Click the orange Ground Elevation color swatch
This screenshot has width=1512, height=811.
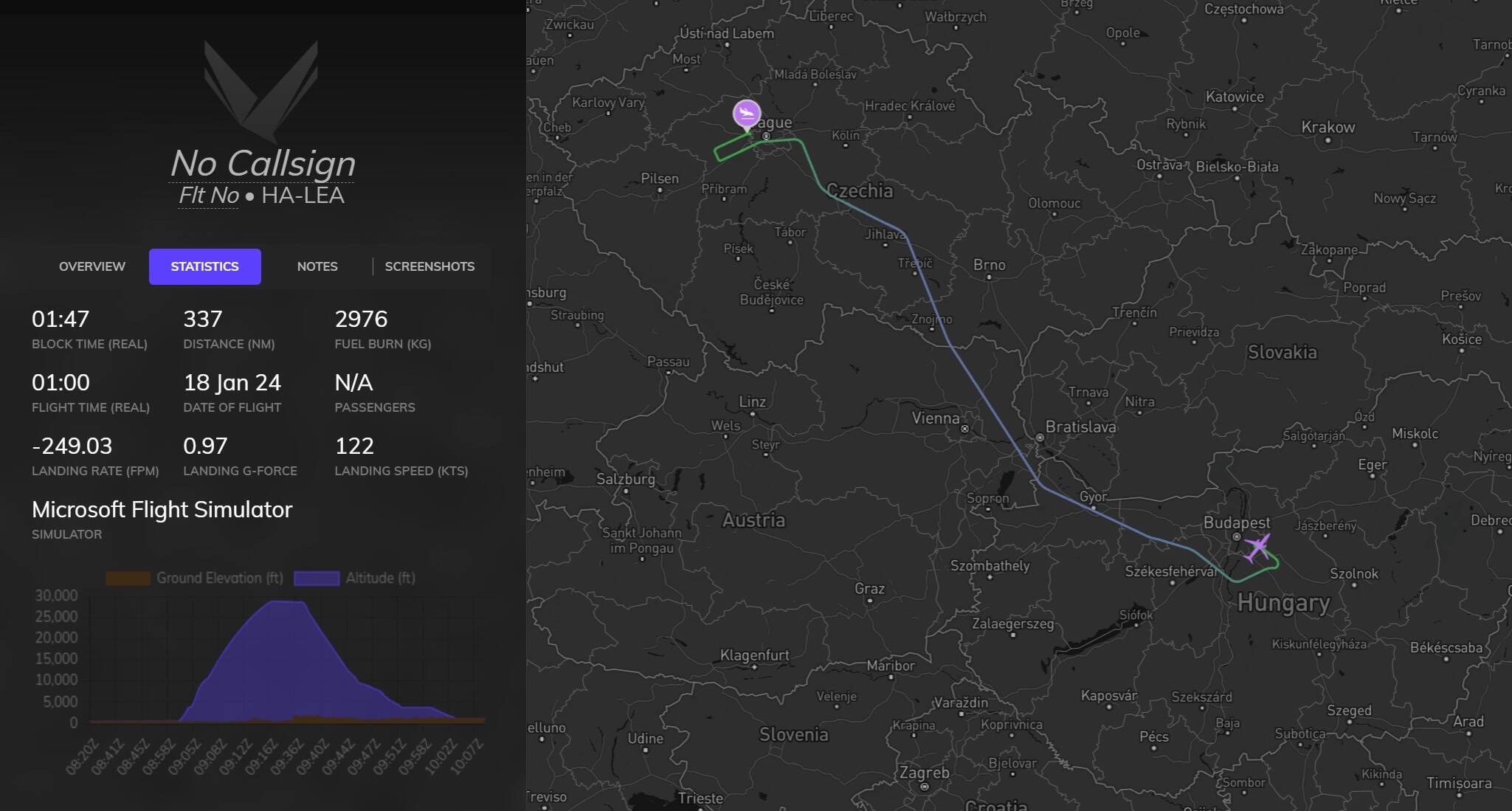point(128,579)
